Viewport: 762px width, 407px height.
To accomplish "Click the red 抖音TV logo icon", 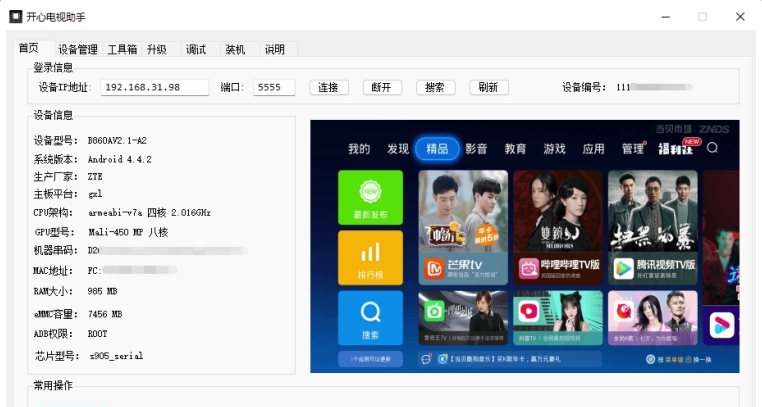I will pyautogui.click(x=529, y=311).
